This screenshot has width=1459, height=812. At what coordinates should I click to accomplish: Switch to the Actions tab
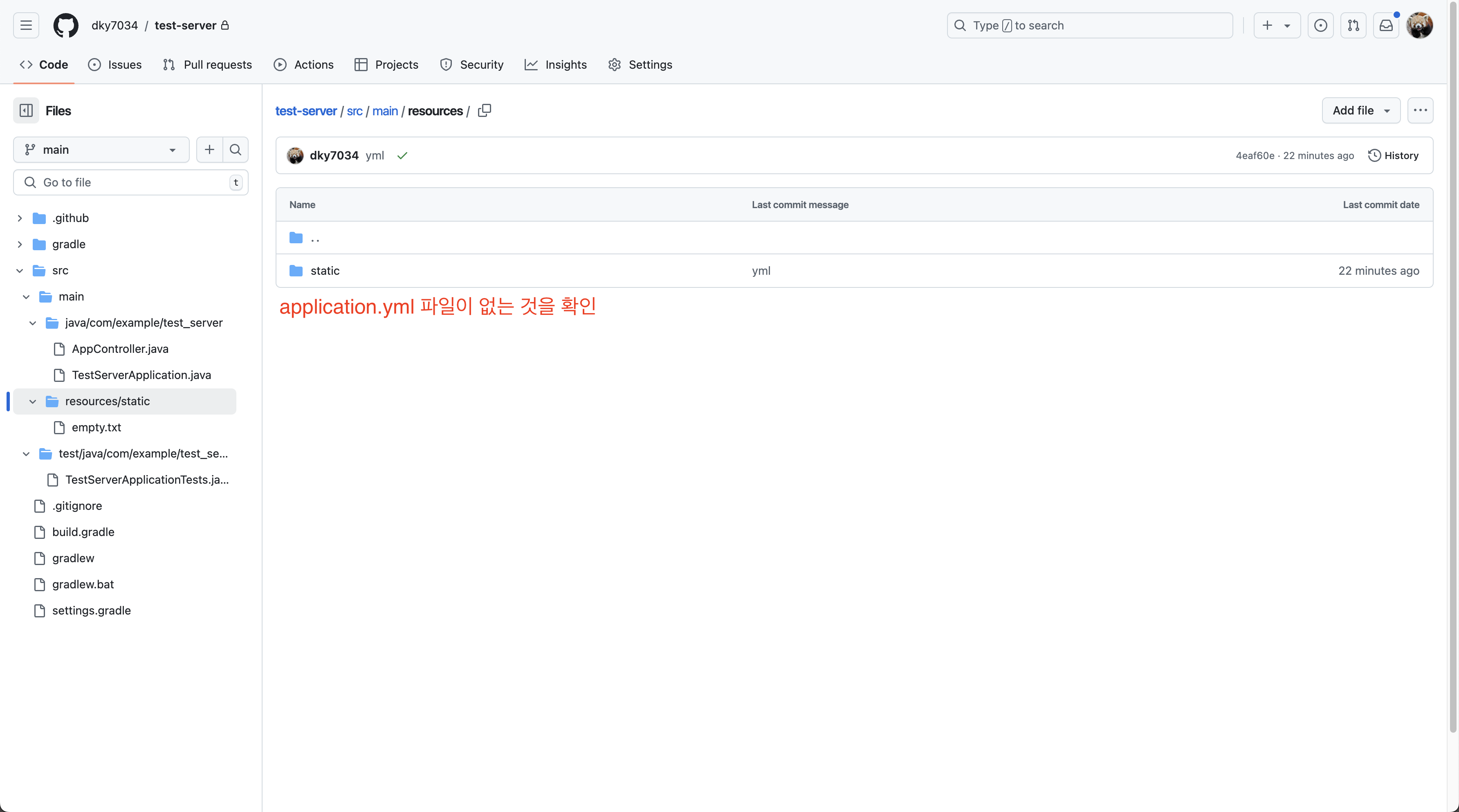click(303, 65)
